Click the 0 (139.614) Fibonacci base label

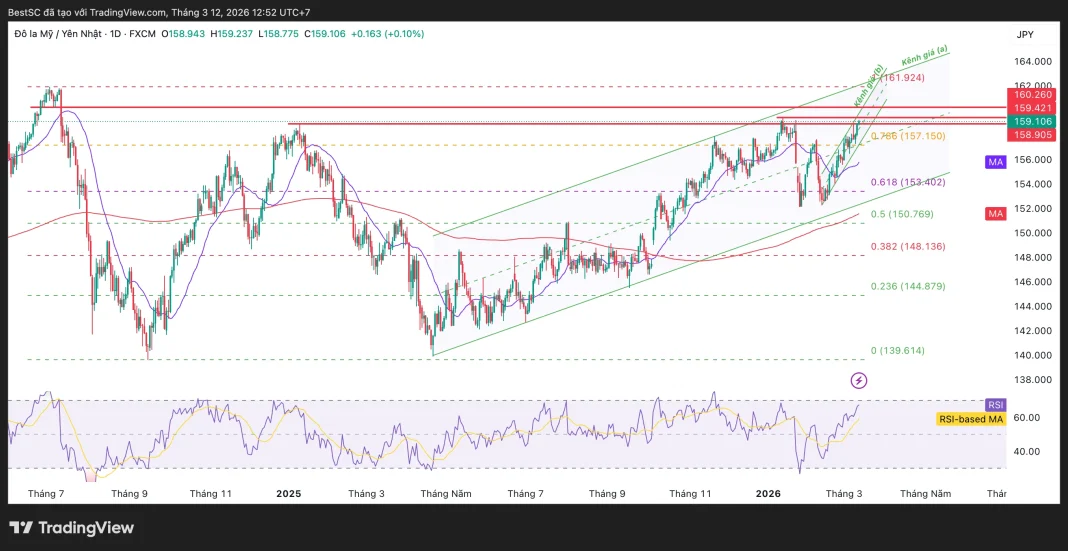click(897, 351)
